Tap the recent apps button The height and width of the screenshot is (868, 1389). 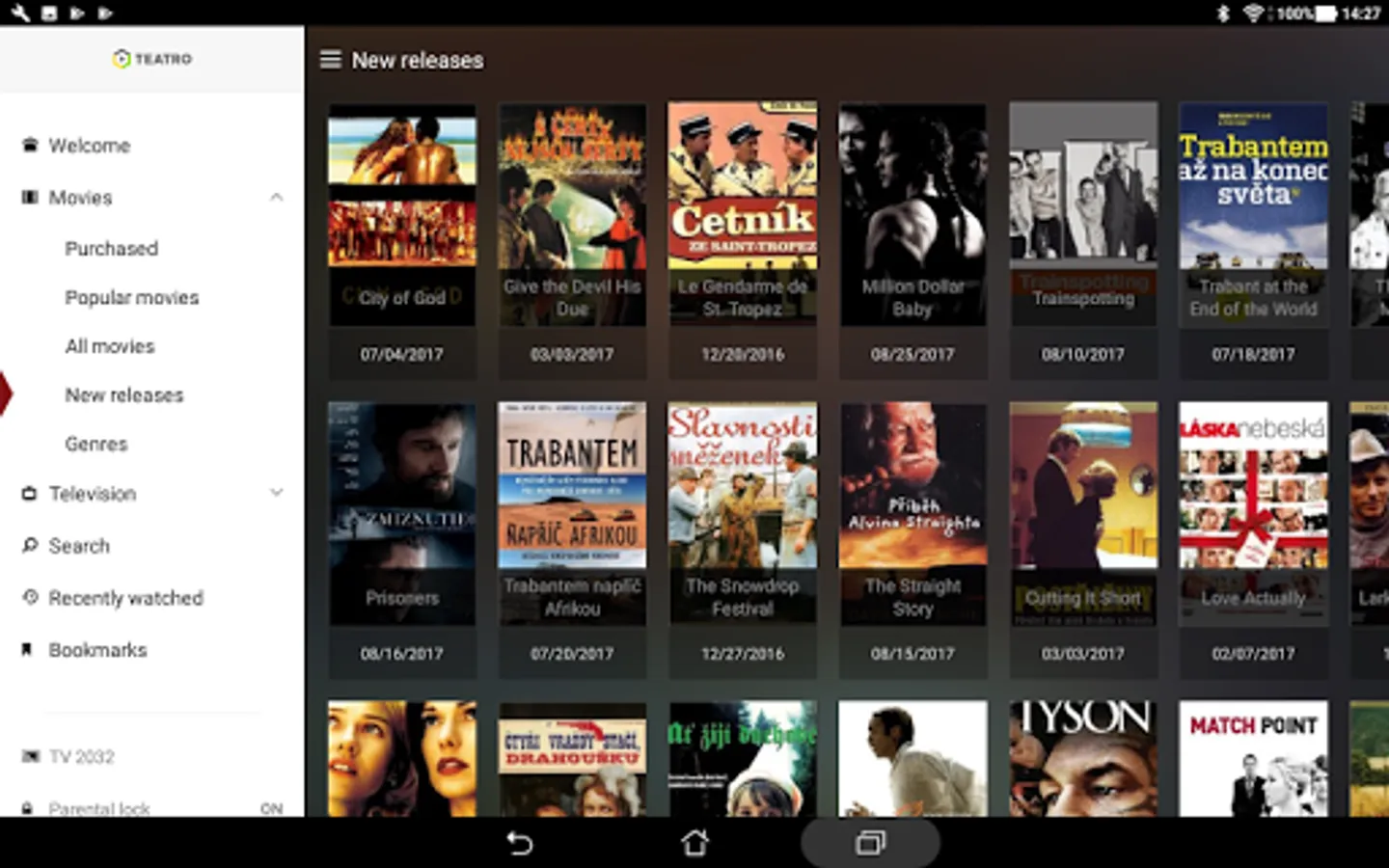[x=870, y=844]
